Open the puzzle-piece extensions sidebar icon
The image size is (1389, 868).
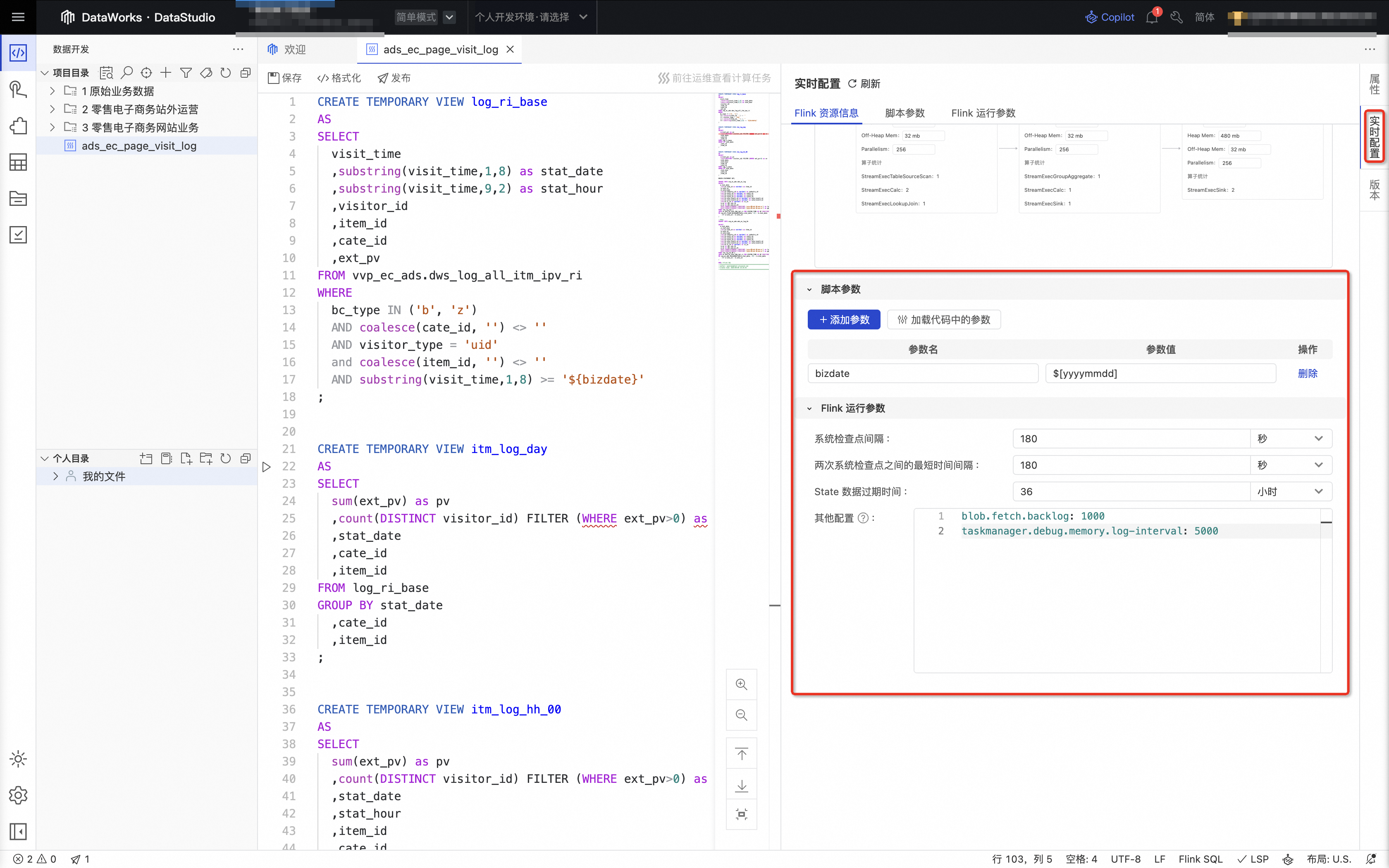[18, 126]
